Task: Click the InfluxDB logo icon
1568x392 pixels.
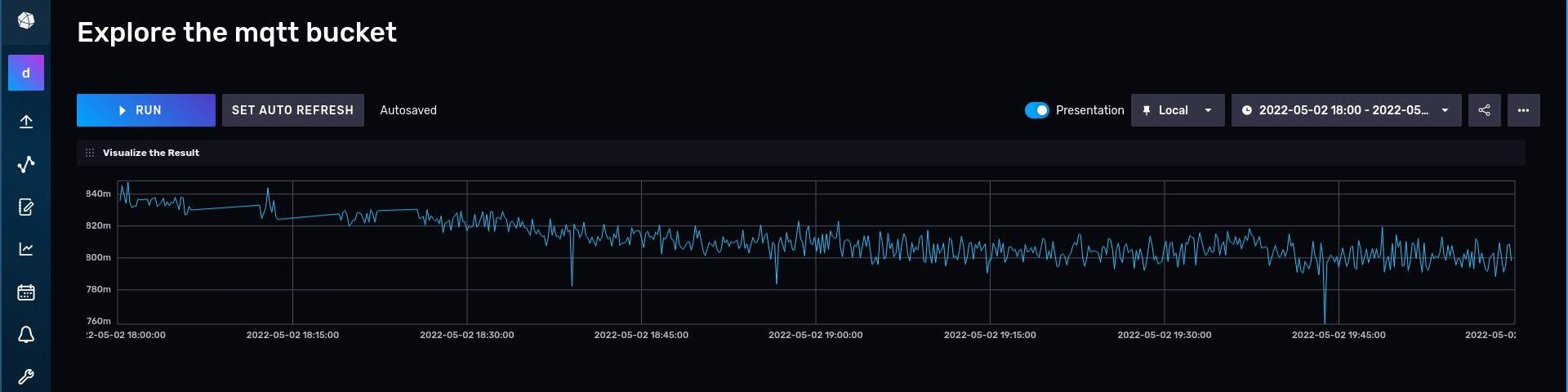Action: (x=26, y=20)
